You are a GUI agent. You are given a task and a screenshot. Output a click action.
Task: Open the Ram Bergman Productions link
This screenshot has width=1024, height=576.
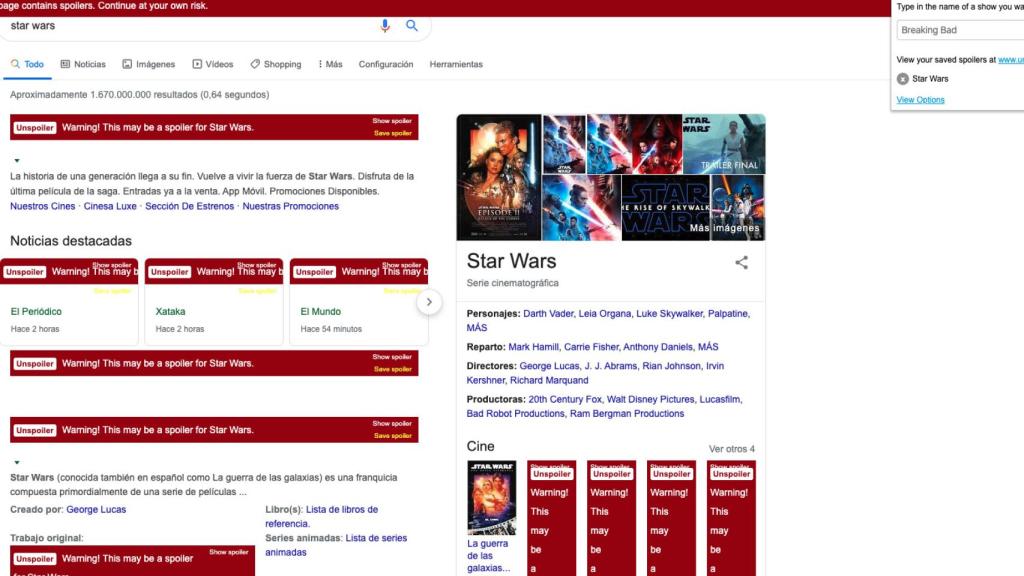point(627,413)
